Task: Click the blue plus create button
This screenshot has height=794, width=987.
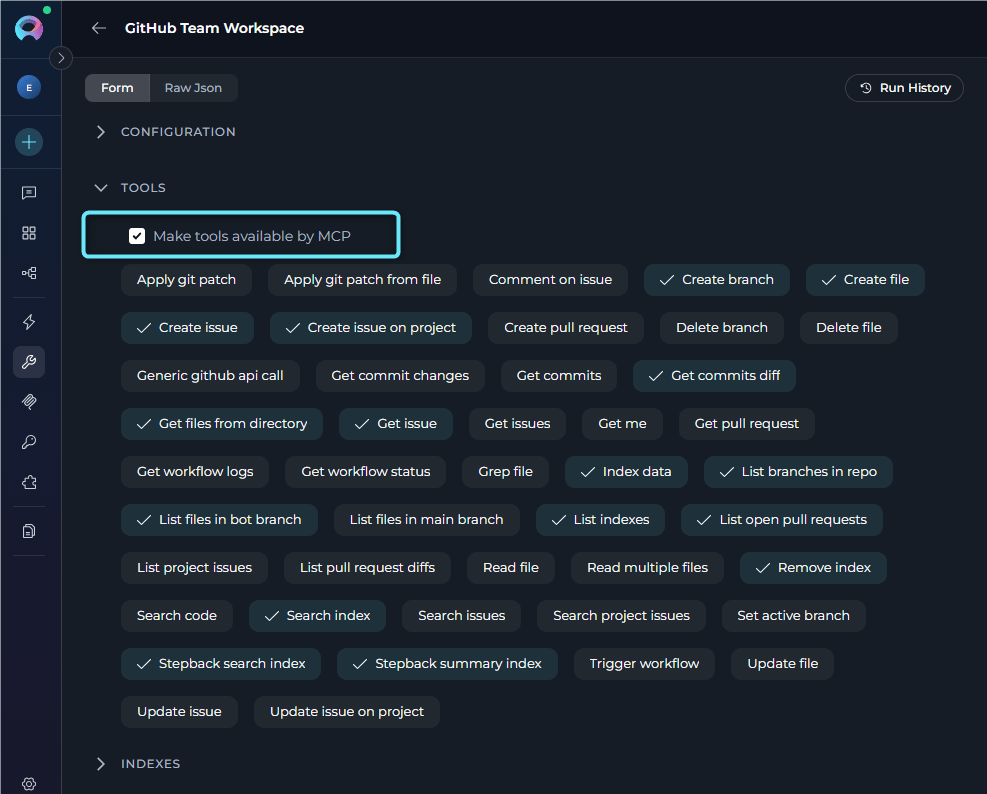Action: point(29,142)
